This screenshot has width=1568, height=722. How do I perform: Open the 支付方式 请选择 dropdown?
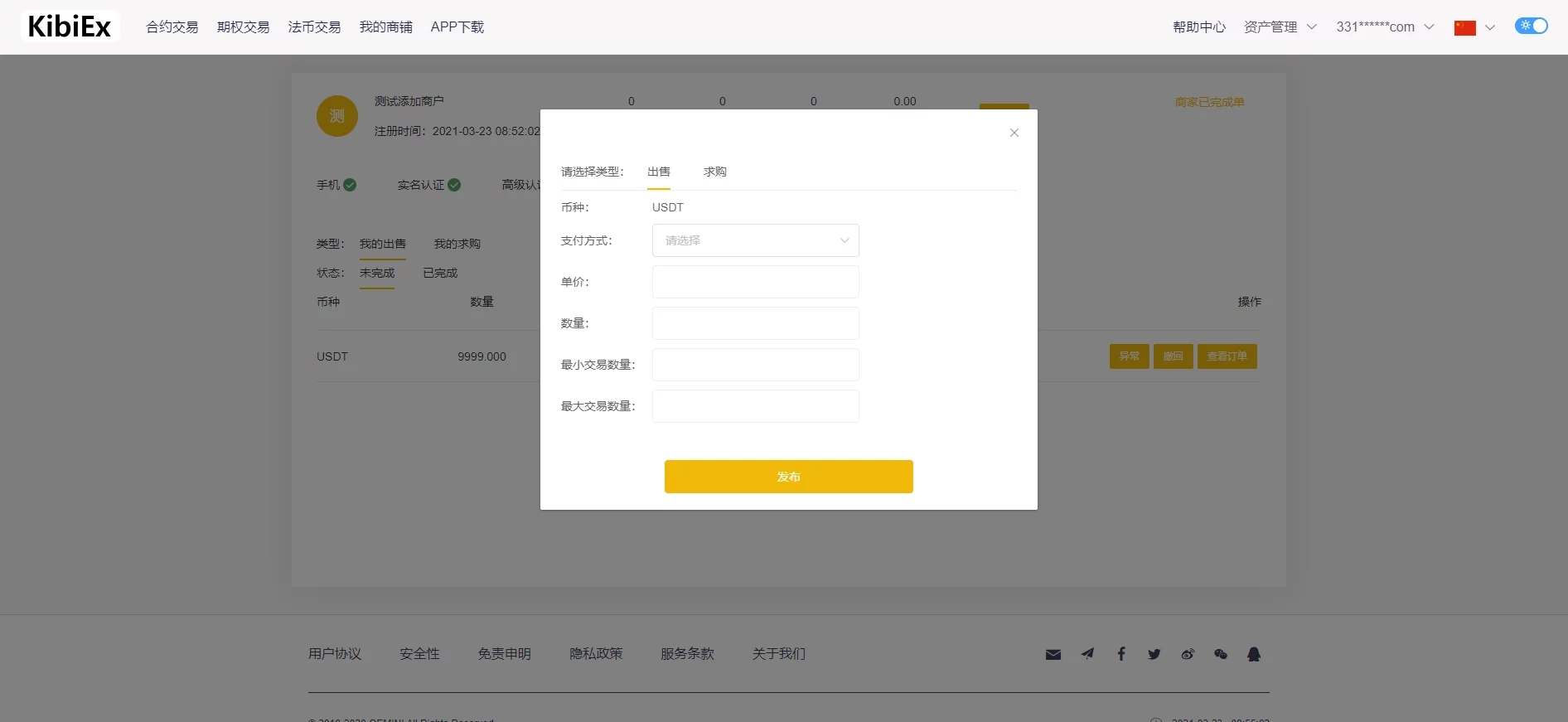[x=756, y=240]
